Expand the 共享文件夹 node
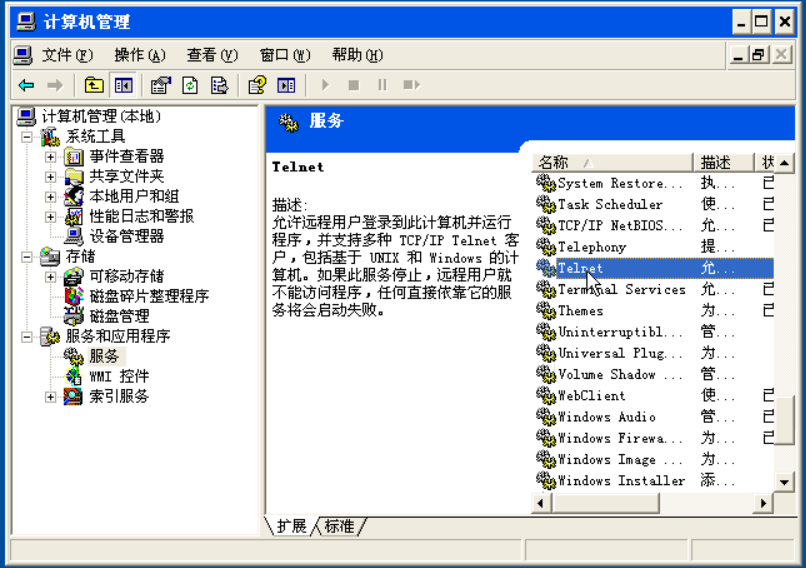This screenshot has width=806, height=568. tap(50, 177)
